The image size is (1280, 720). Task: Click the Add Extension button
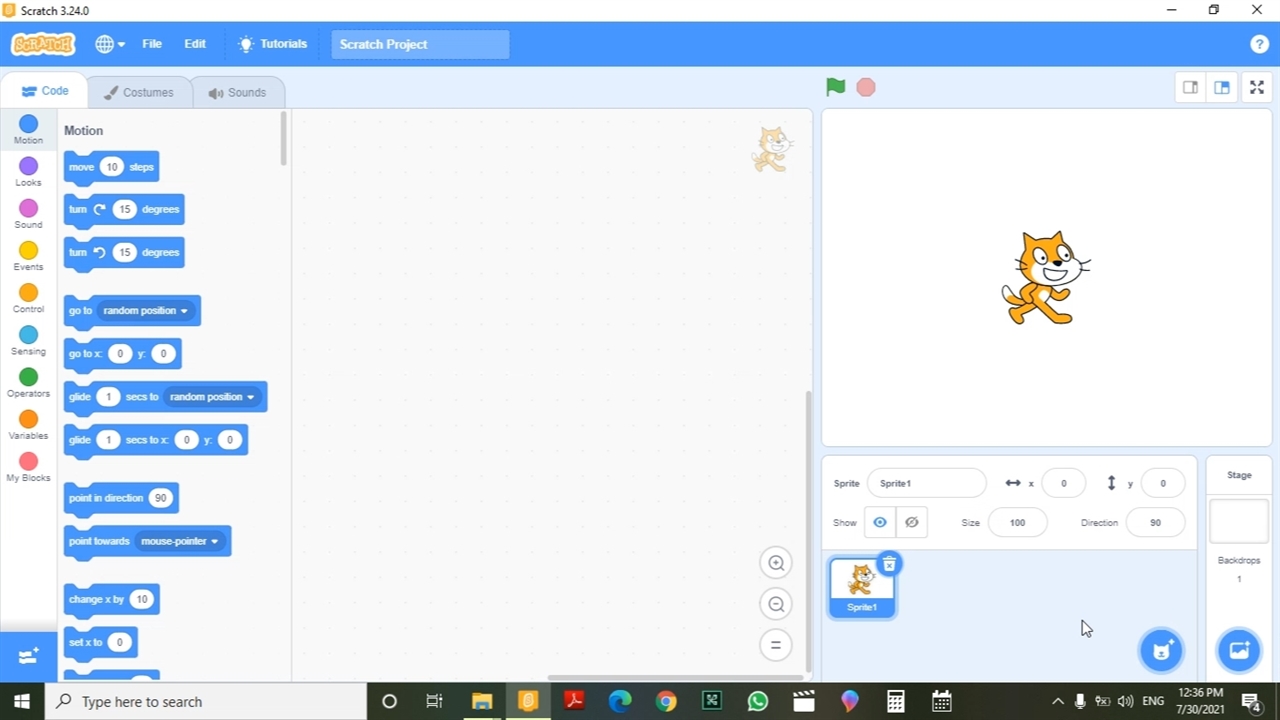pos(28,656)
